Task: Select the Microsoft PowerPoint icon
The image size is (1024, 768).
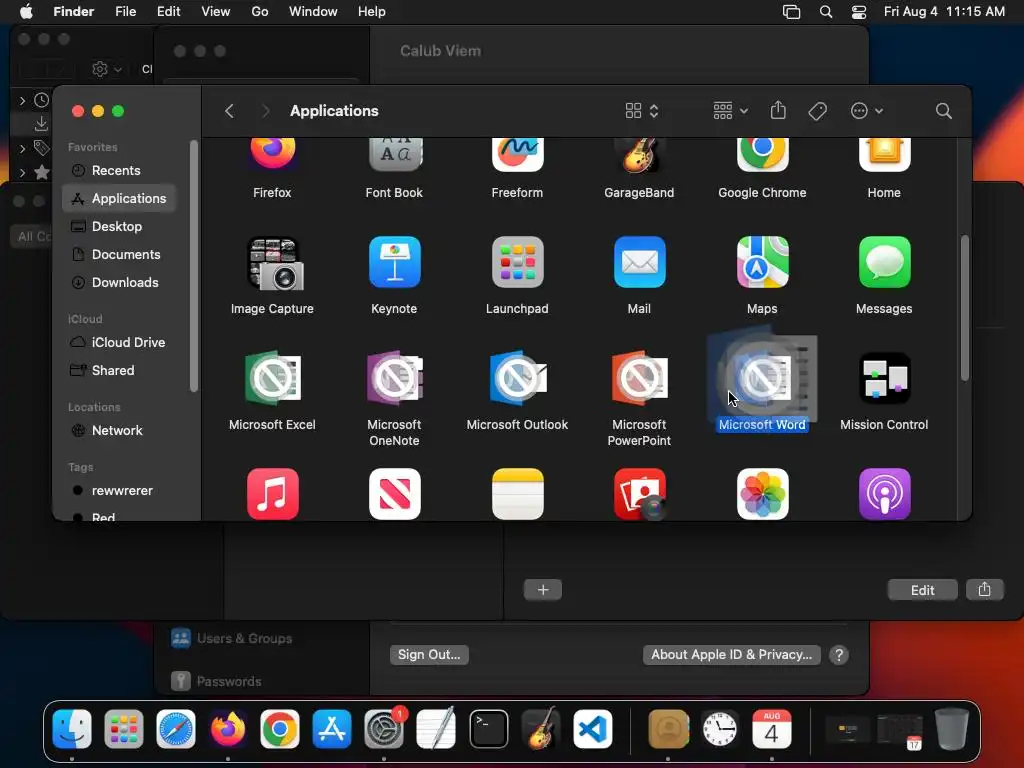Action: [x=639, y=377]
